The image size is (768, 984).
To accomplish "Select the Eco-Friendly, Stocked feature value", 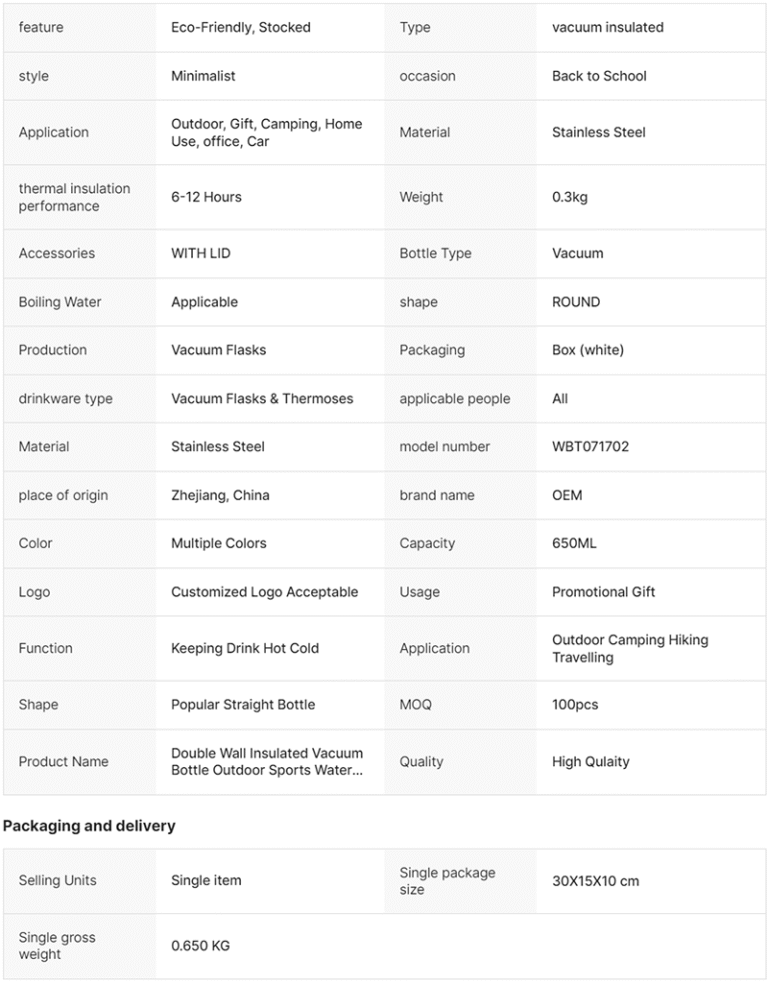I will (x=241, y=28).
